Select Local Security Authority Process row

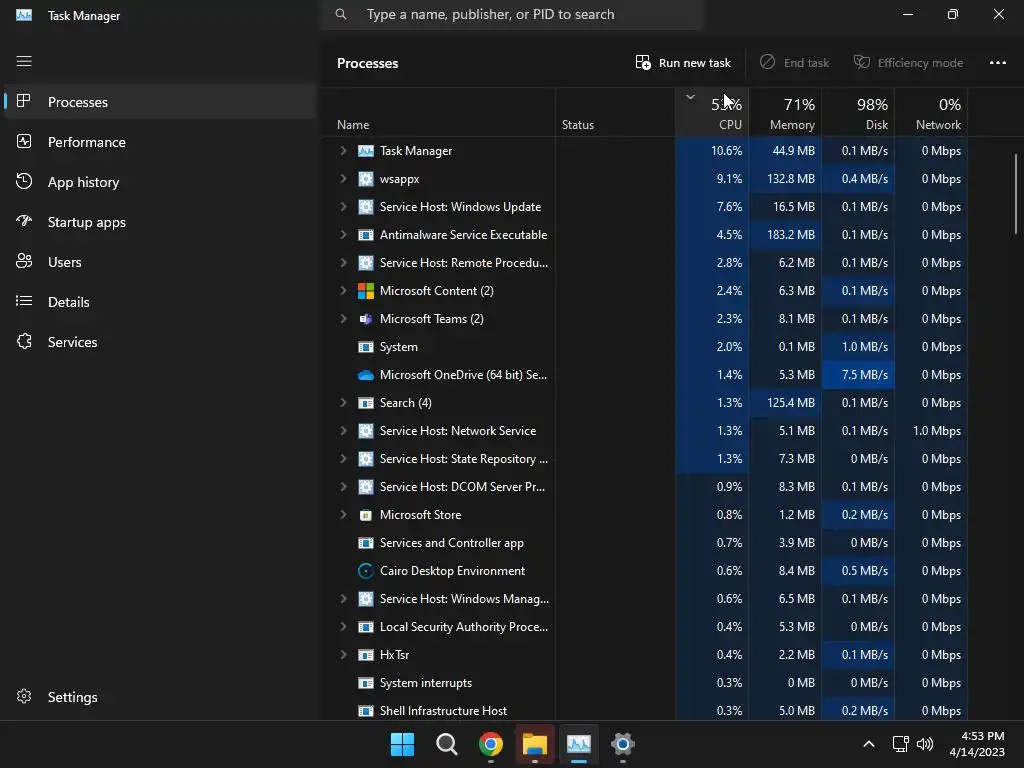[x=645, y=627]
